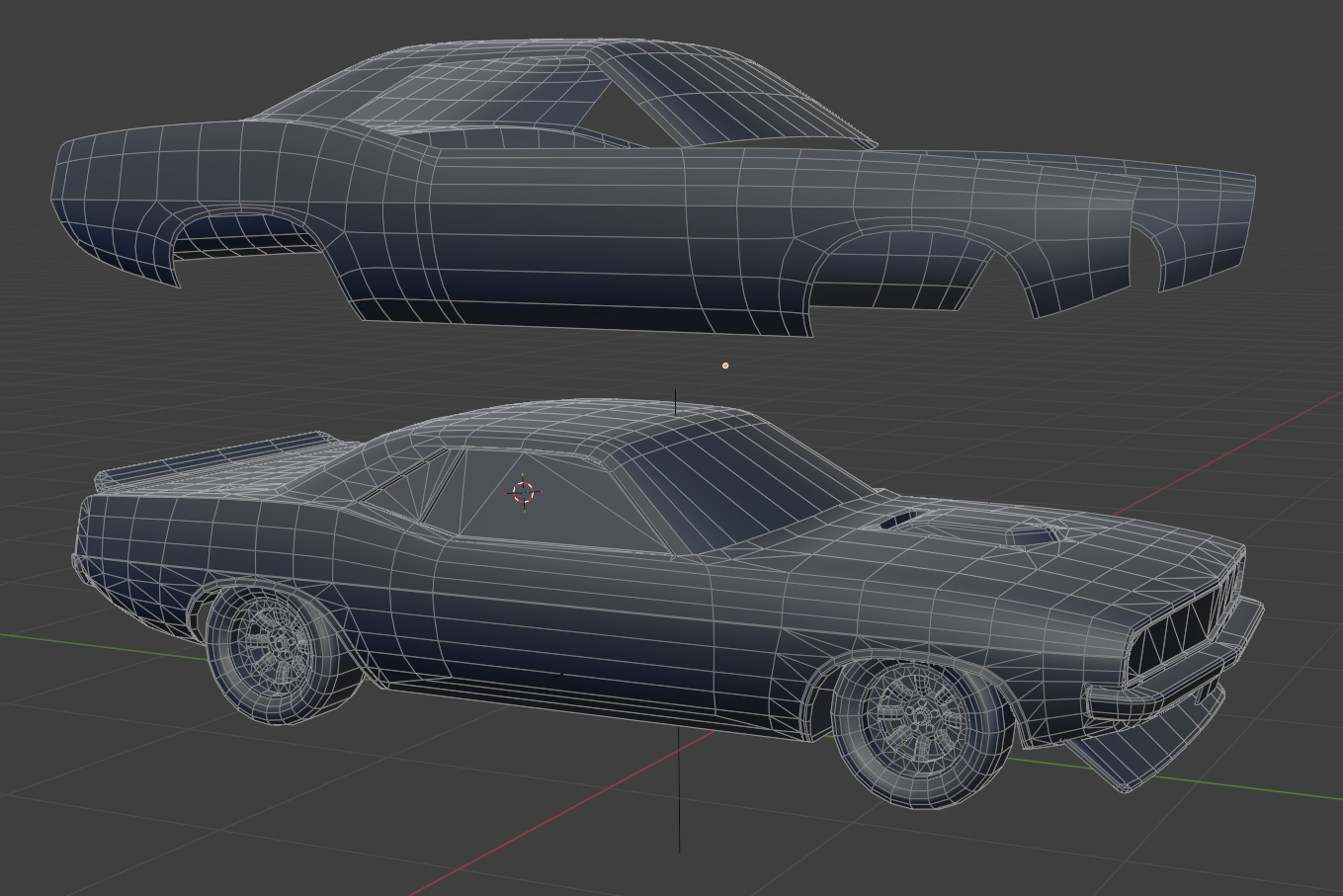
Task: Click the dark hood scoop opening nearest the windshield
Action: [897, 520]
